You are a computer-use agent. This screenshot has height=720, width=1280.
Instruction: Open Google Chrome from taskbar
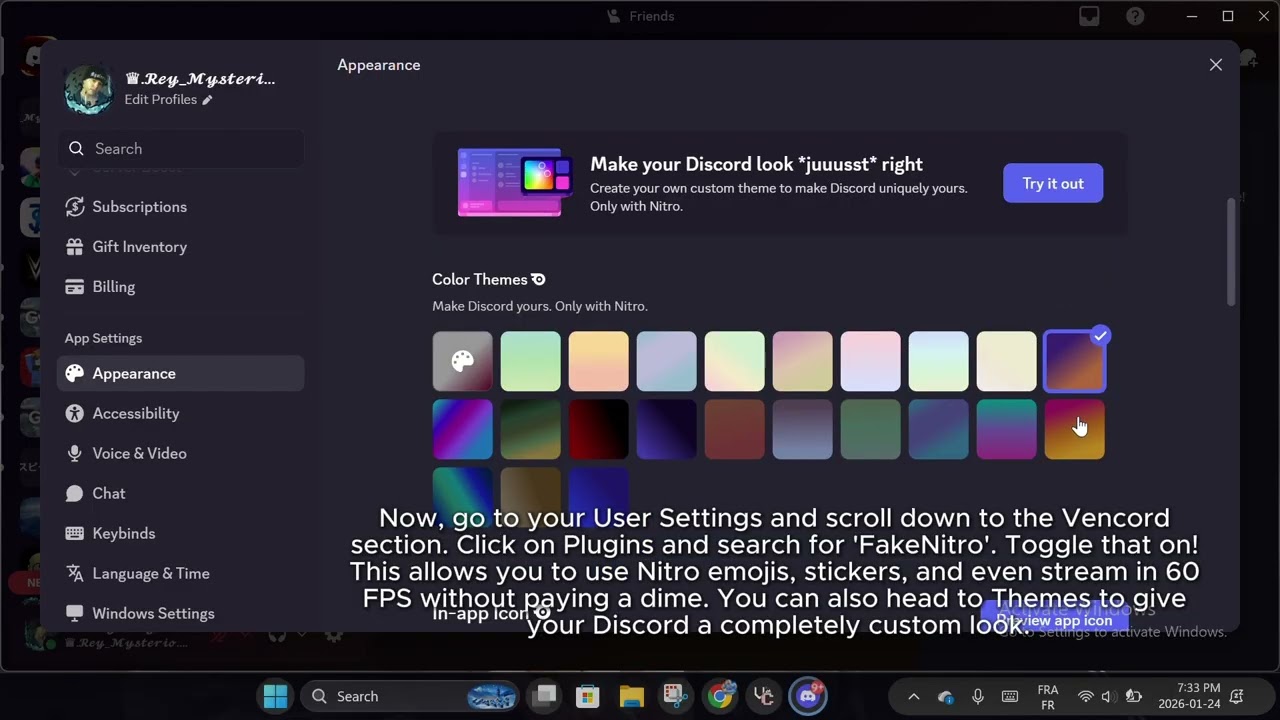coord(720,696)
